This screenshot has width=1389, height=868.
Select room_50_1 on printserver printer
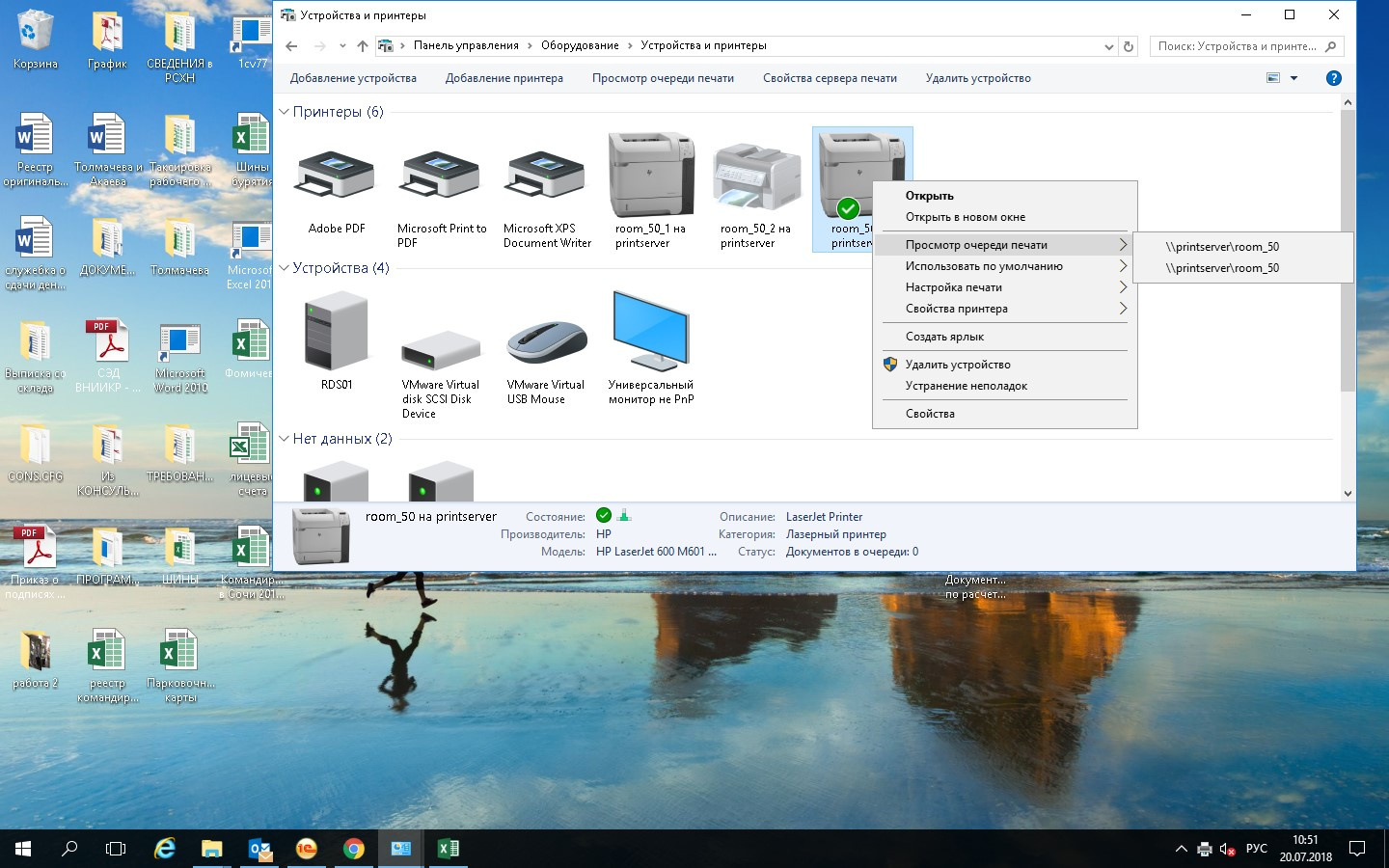click(651, 175)
